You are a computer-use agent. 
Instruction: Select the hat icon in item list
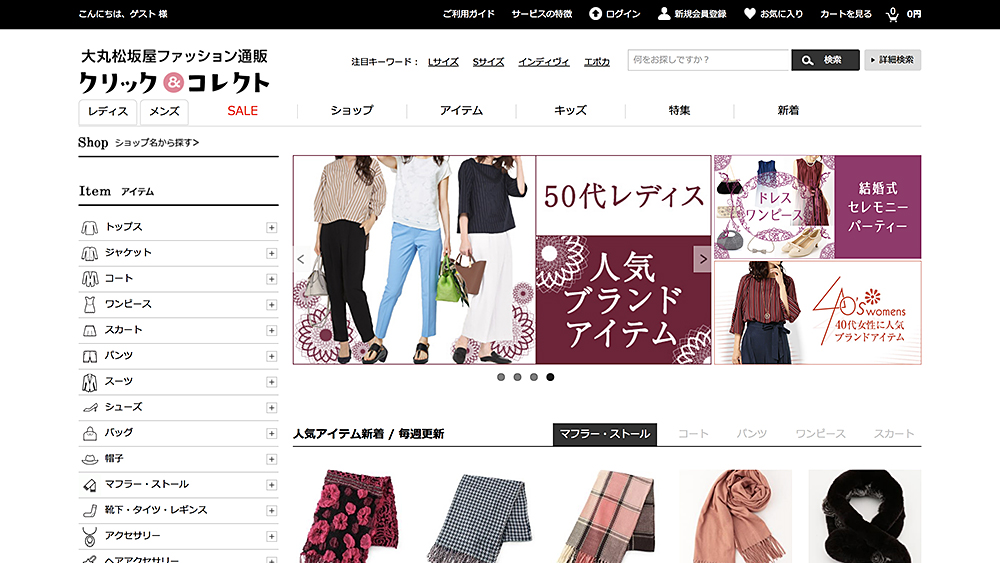point(89,459)
